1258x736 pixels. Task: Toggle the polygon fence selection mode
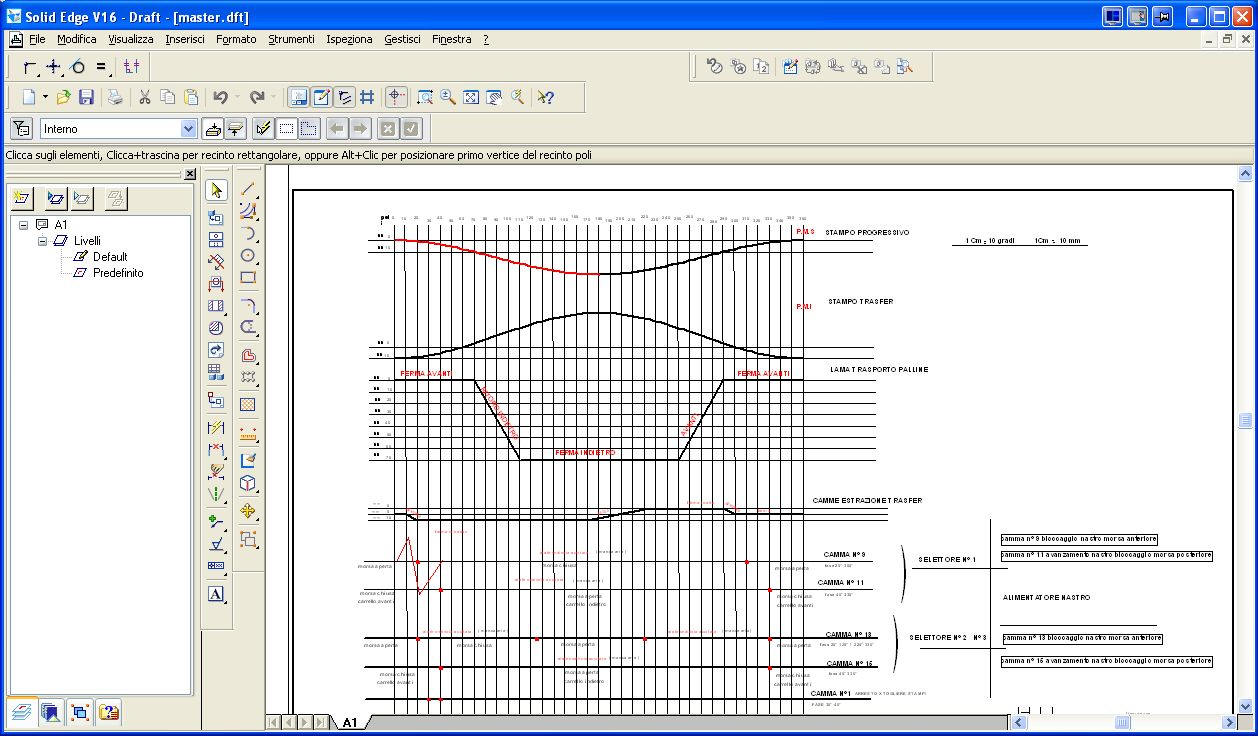point(309,128)
